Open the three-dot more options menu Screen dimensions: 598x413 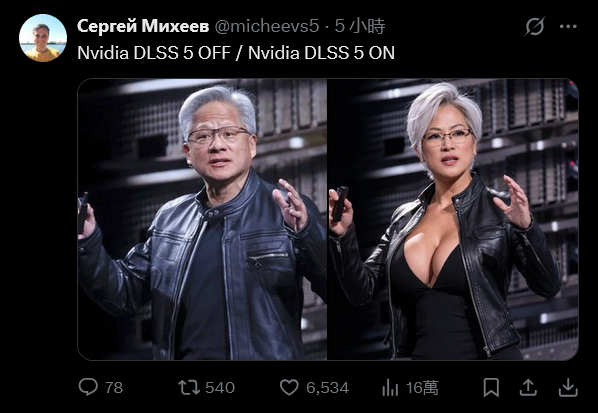[568, 26]
